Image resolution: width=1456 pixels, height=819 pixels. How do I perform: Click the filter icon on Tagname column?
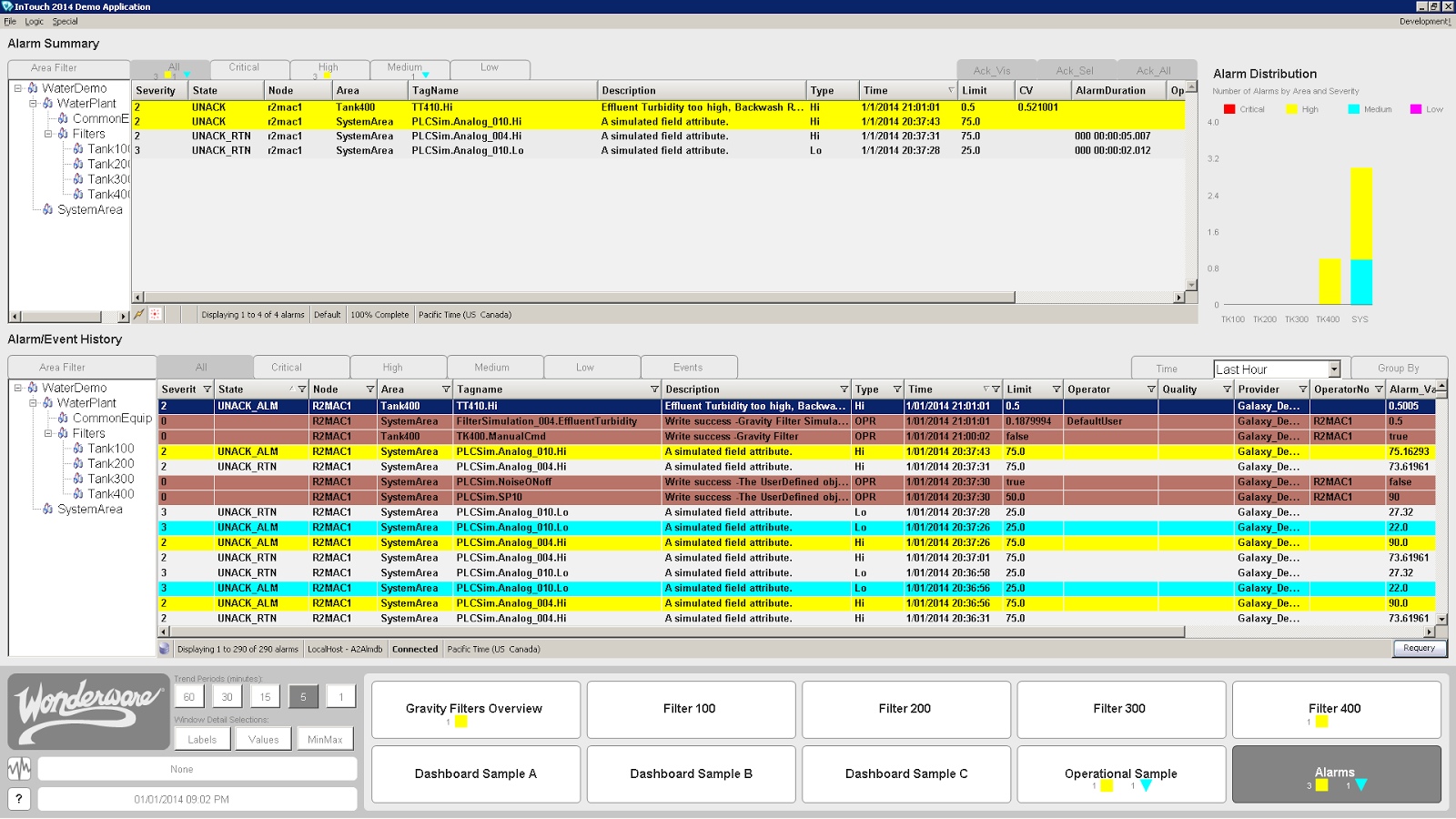(x=654, y=389)
